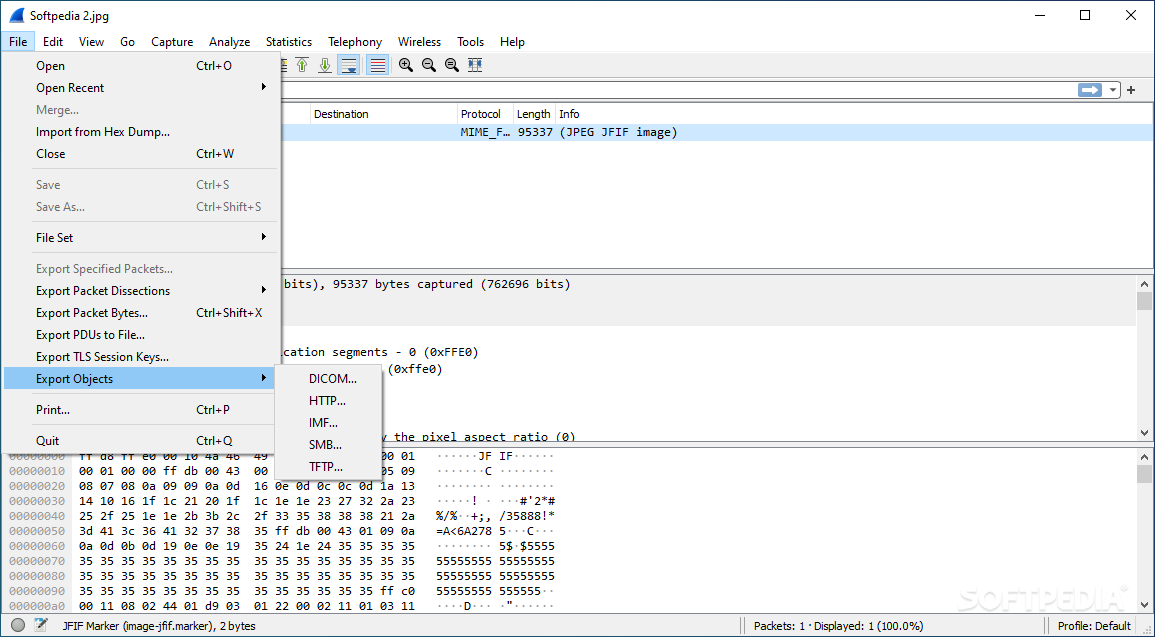1155x637 pixels.
Task: Choose Open from the File menu
Action: [x=140, y=66]
